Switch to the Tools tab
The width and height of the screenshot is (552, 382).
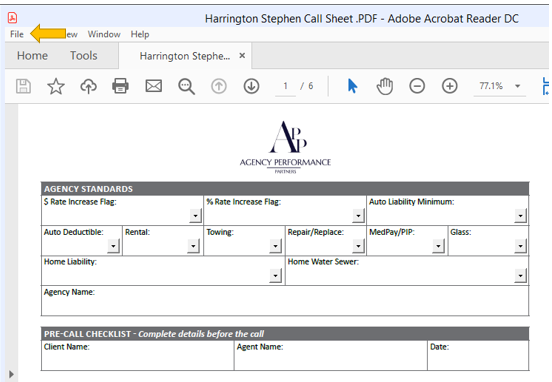(83, 56)
